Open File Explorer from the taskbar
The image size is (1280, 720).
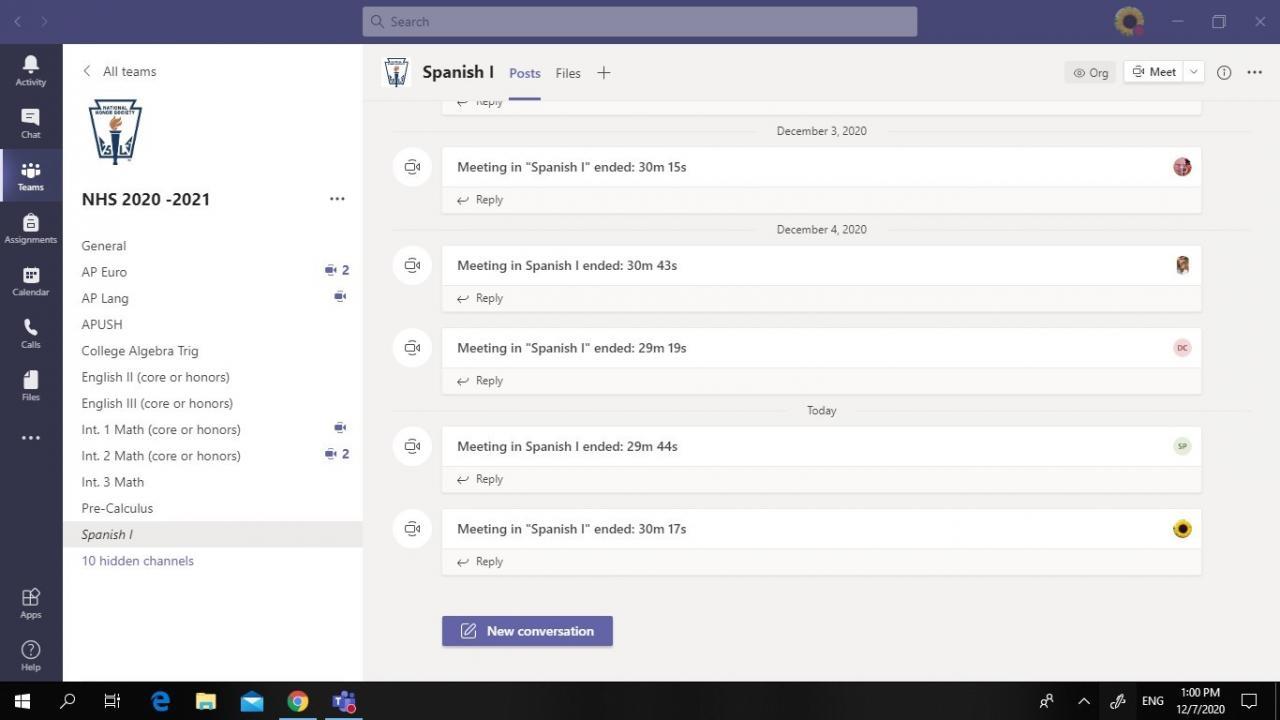[x=206, y=701]
